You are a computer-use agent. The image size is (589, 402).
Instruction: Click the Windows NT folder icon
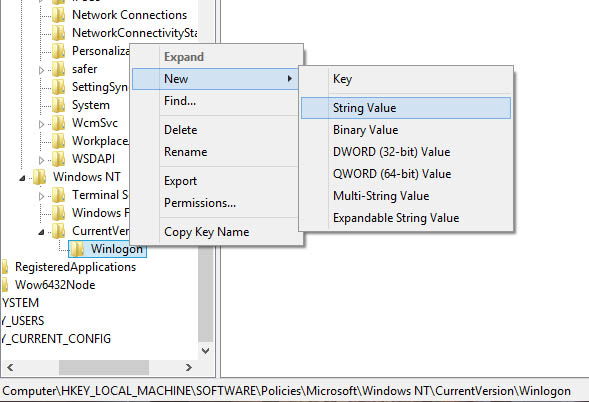(x=39, y=177)
